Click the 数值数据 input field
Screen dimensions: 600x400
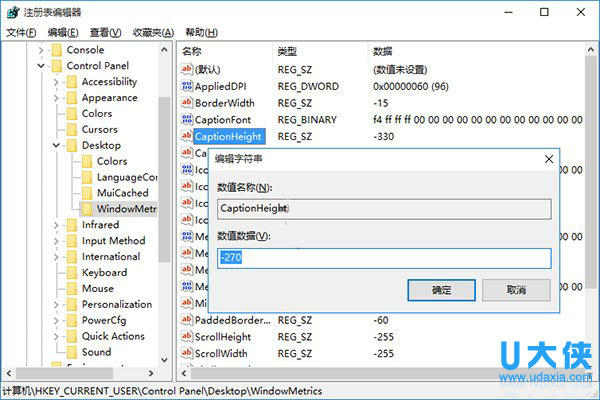point(384,258)
